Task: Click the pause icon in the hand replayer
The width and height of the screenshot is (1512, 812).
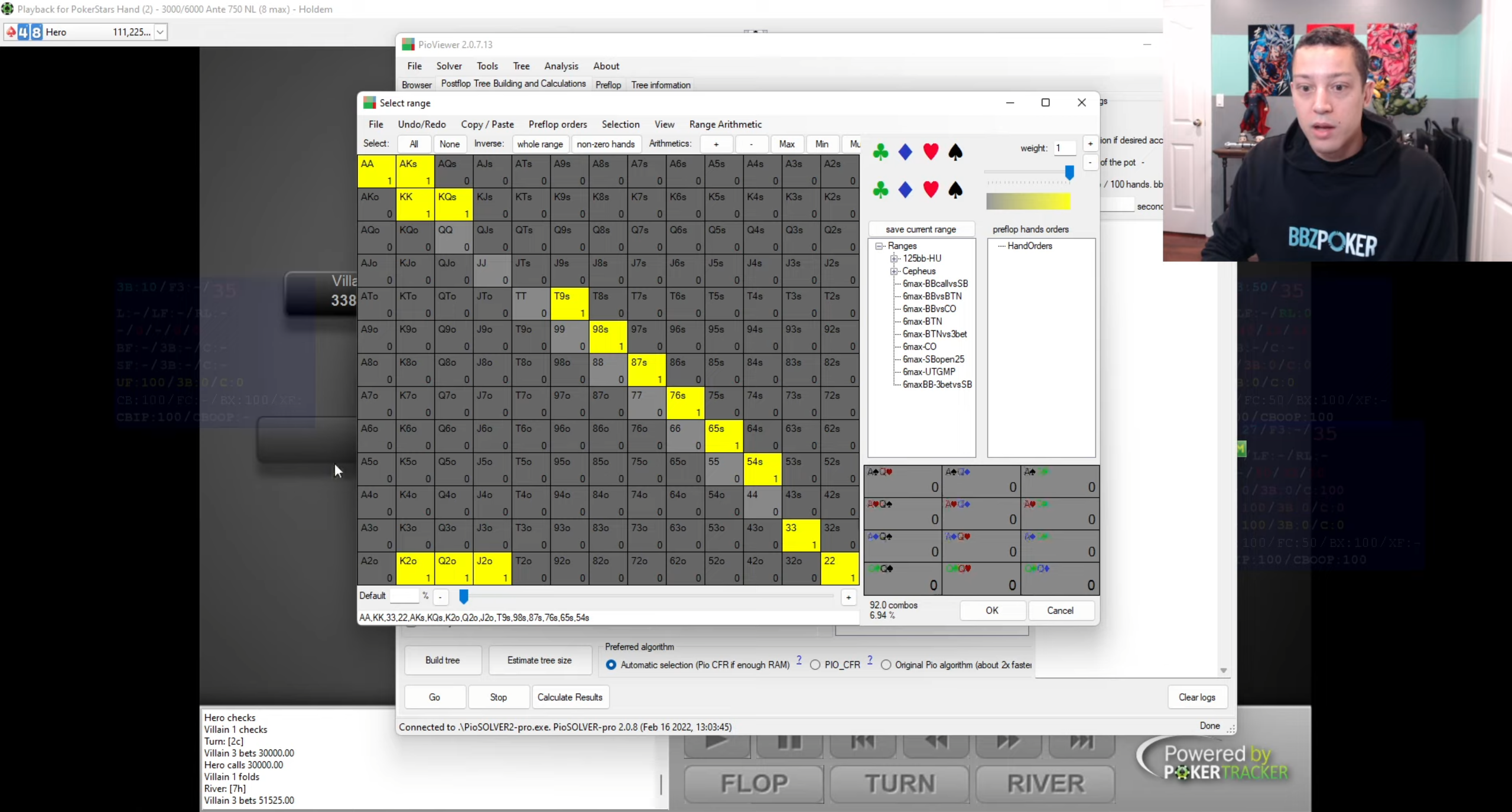Action: (x=789, y=744)
